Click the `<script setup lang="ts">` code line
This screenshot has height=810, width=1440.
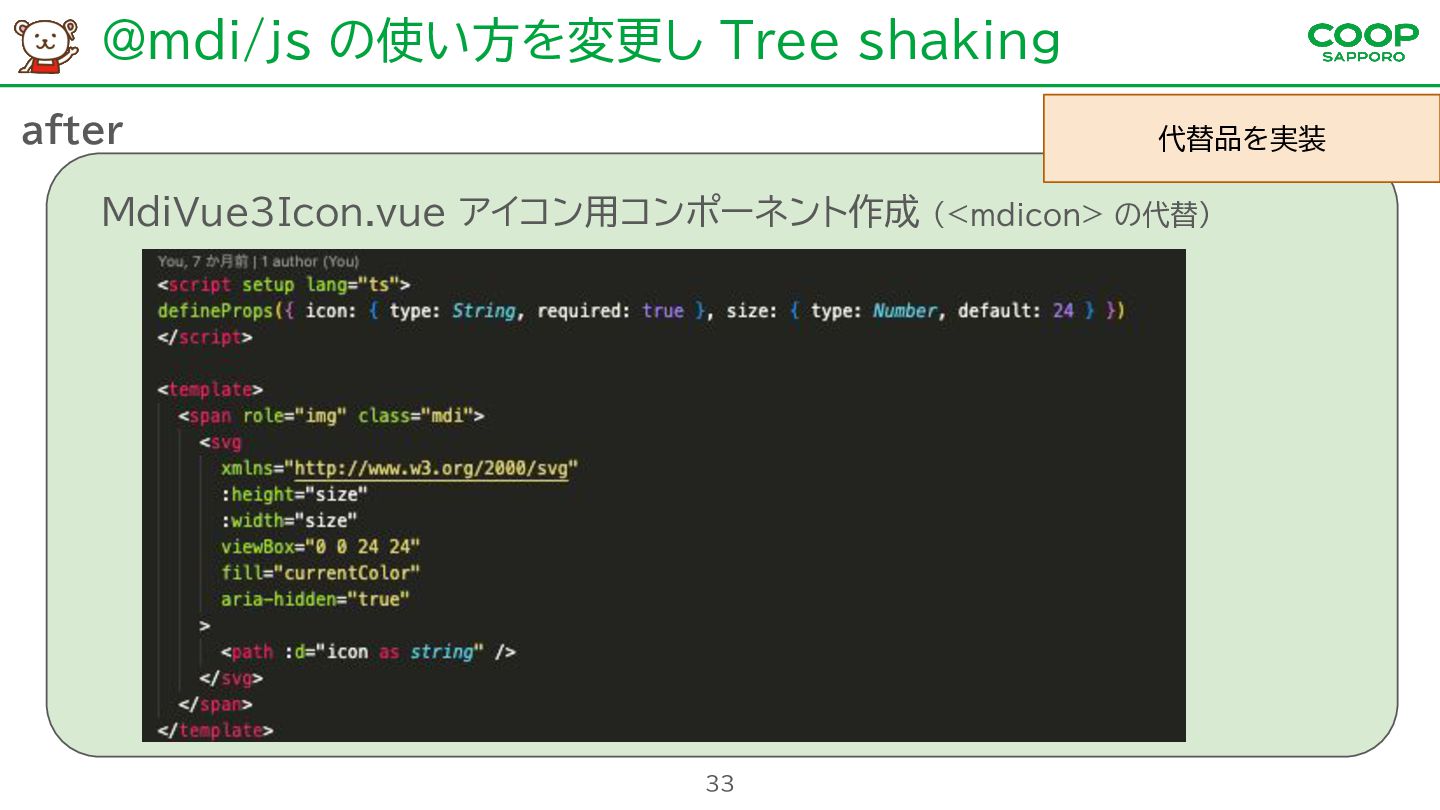[284, 285]
